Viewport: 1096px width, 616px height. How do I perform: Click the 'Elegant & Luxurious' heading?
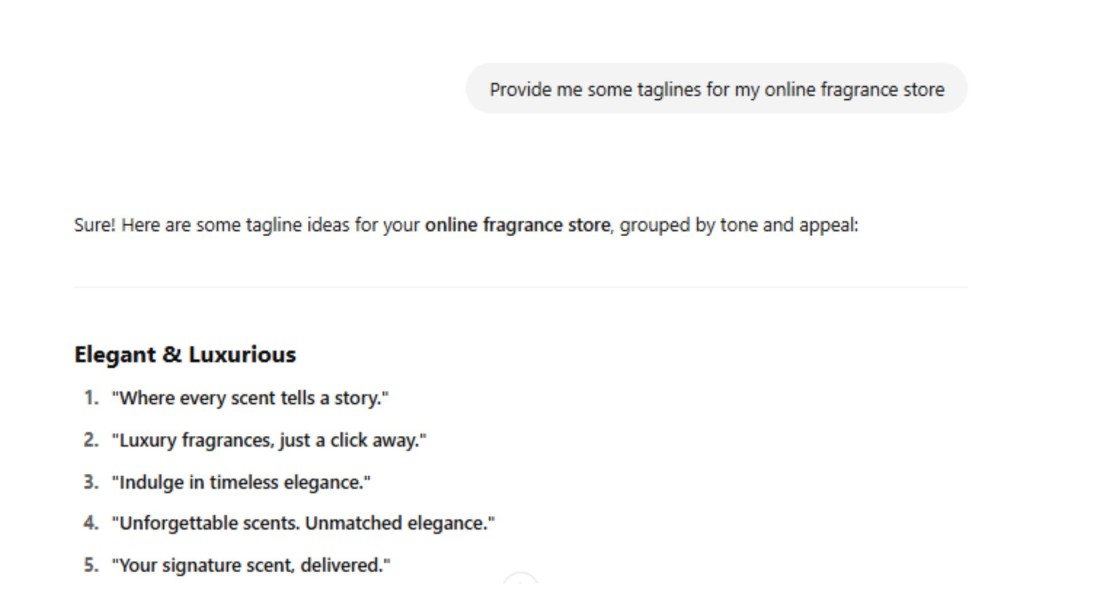[x=185, y=354]
